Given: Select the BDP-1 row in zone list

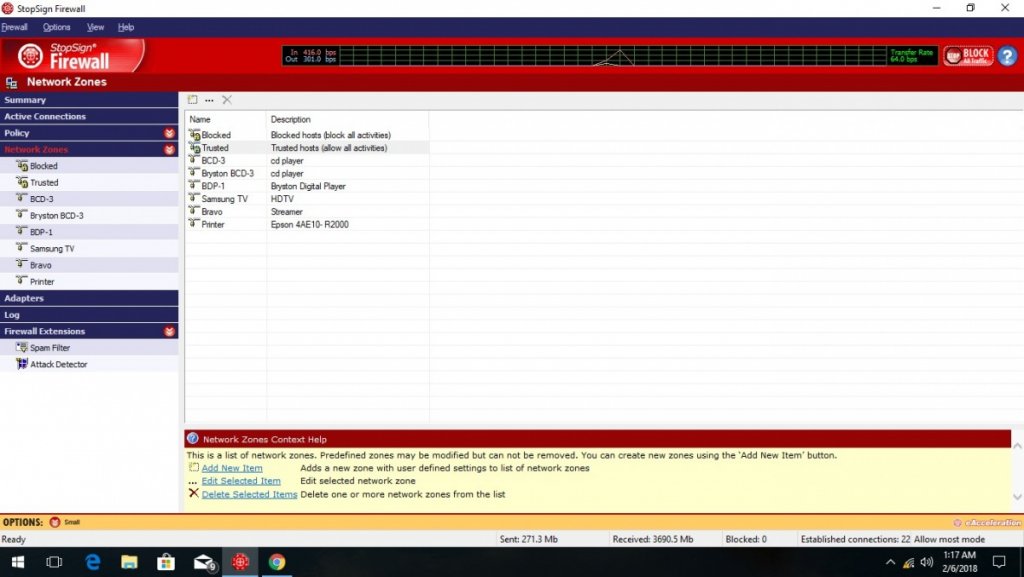Looking at the screenshot, I should 308,186.
